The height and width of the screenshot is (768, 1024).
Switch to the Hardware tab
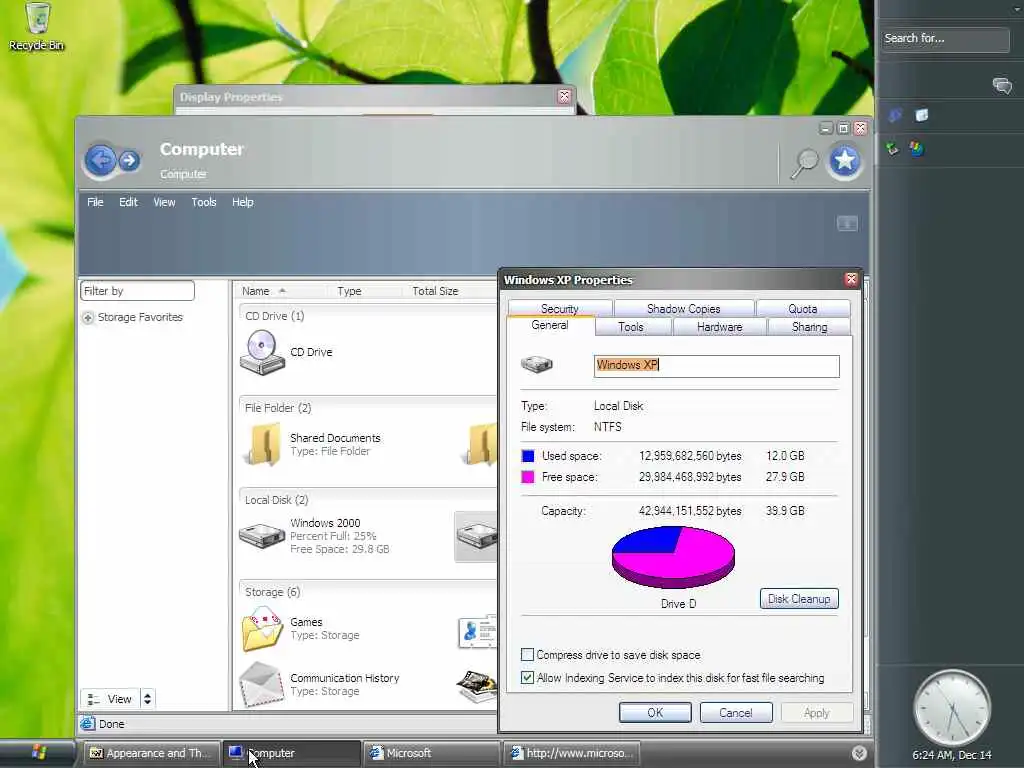pos(719,327)
